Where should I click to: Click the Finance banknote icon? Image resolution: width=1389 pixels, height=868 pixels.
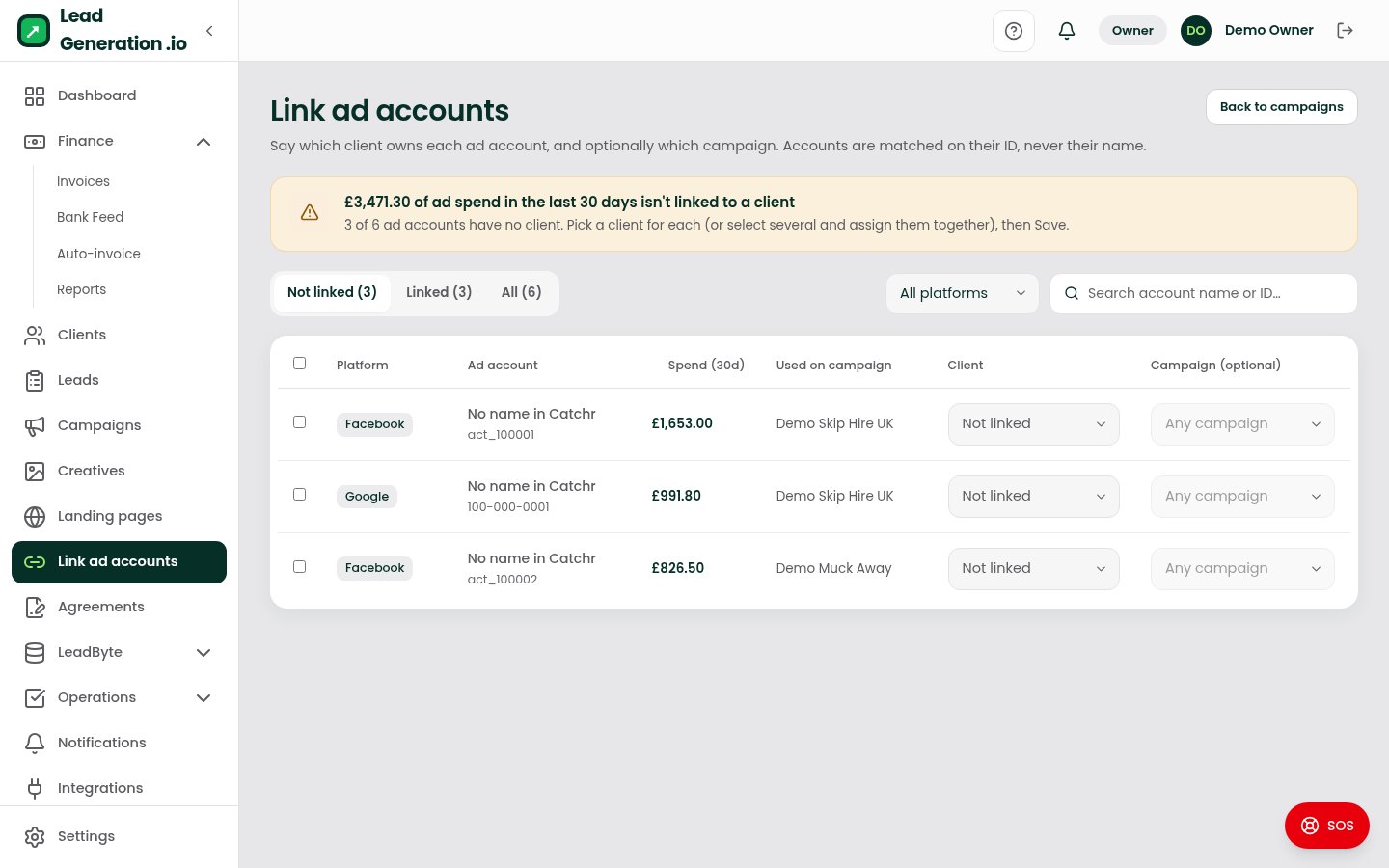tap(35, 141)
